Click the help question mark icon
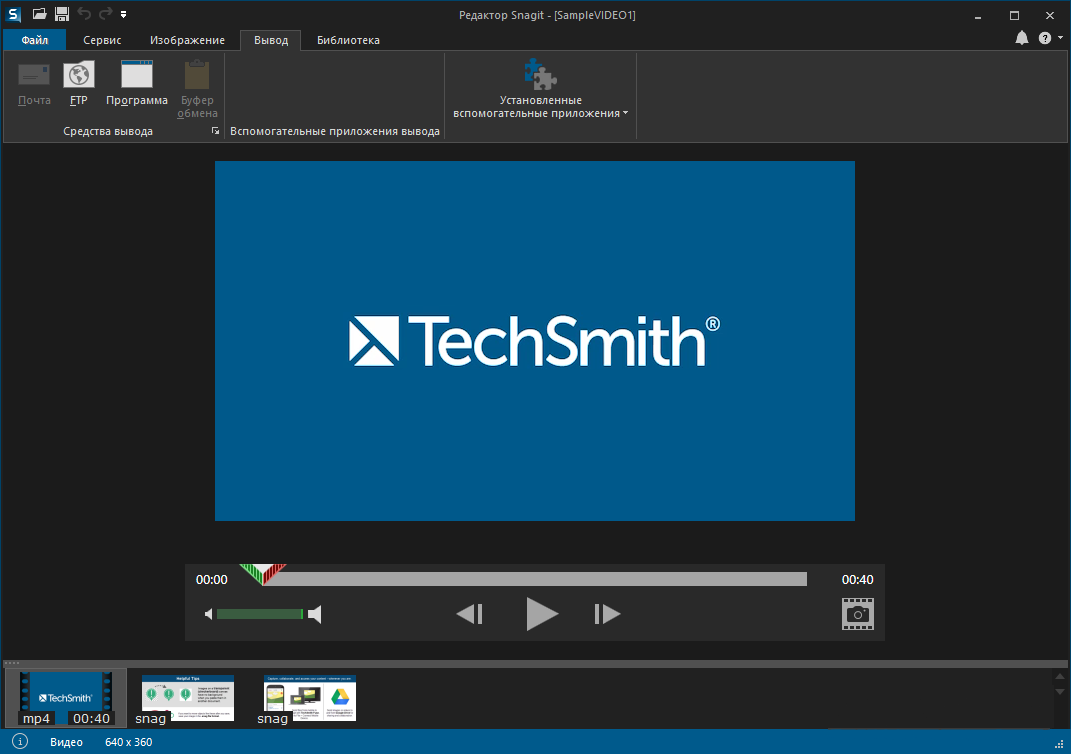The width and height of the screenshot is (1071, 754). (x=1045, y=38)
